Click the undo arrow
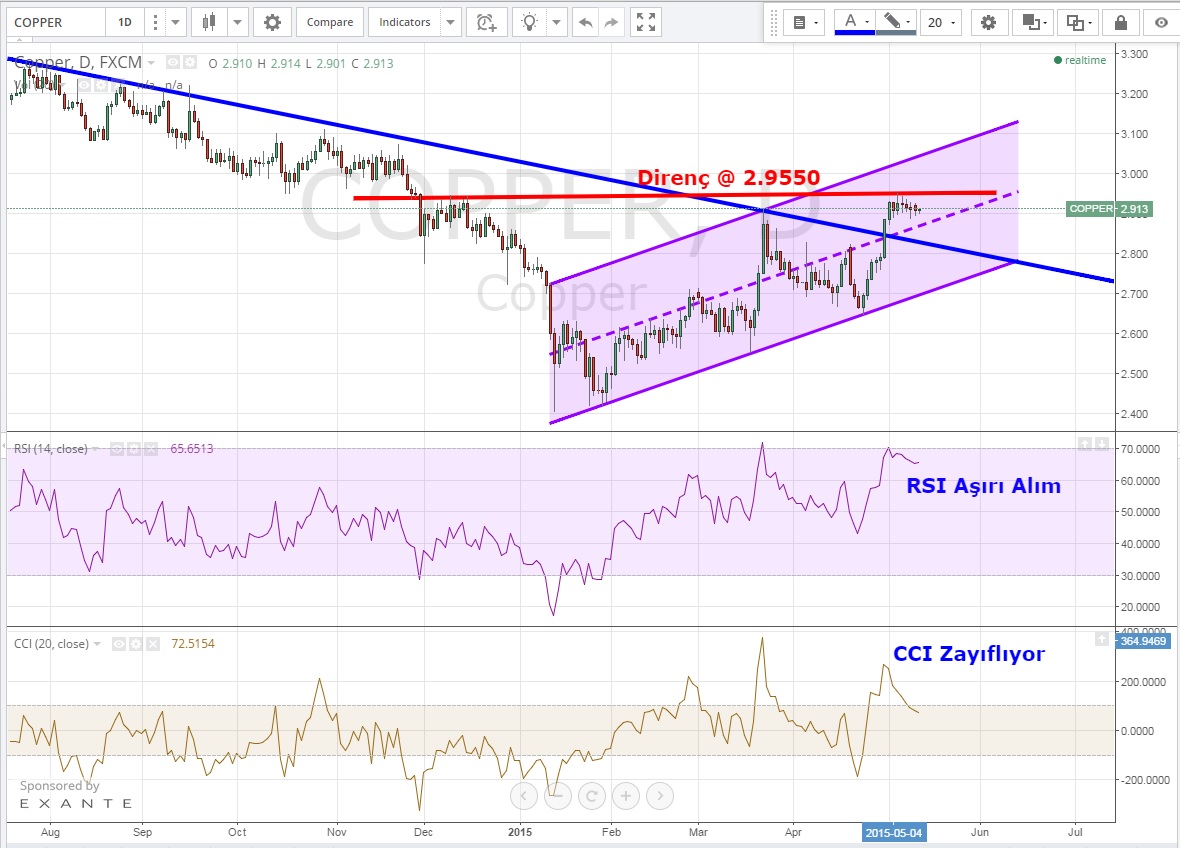The height and width of the screenshot is (848, 1180). click(x=585, y=21)
